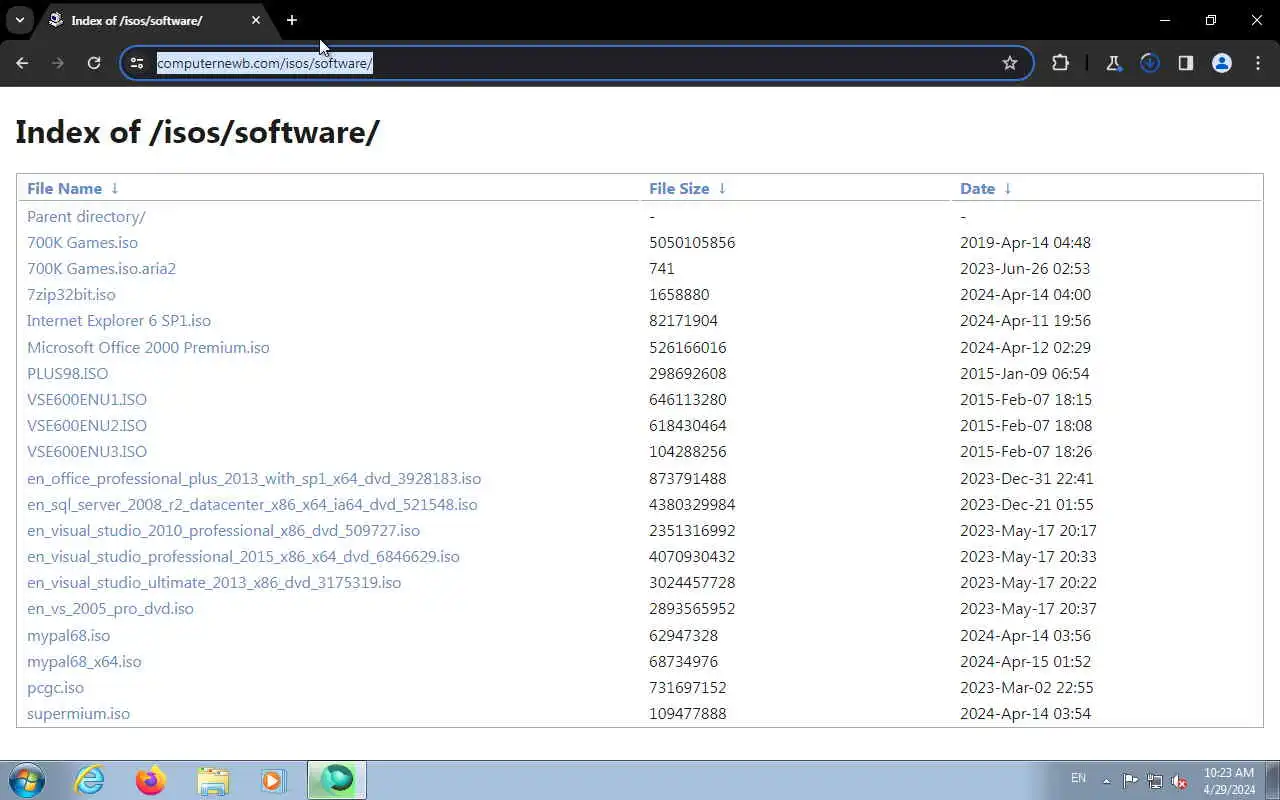Download en_vs_2005_pro_dvd.iso
The height and width of the screenshot is (800, 1280).
[x=110, y=608]
